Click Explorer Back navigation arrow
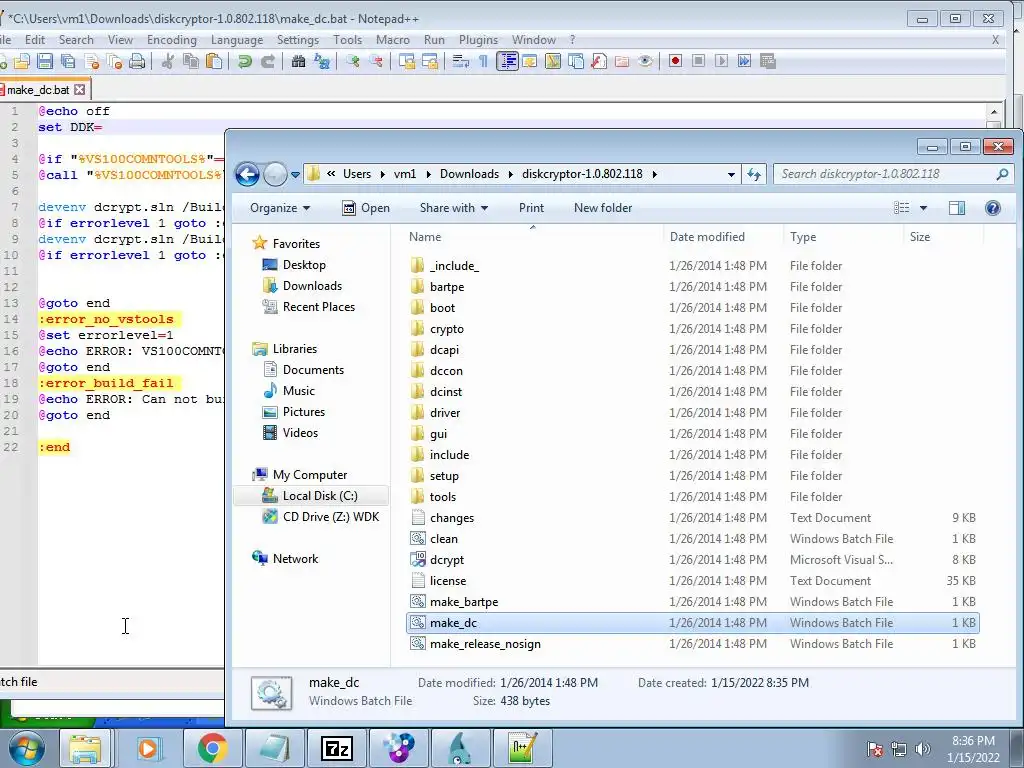This screenshot has height=768, width=1024. tap(248, 174)
